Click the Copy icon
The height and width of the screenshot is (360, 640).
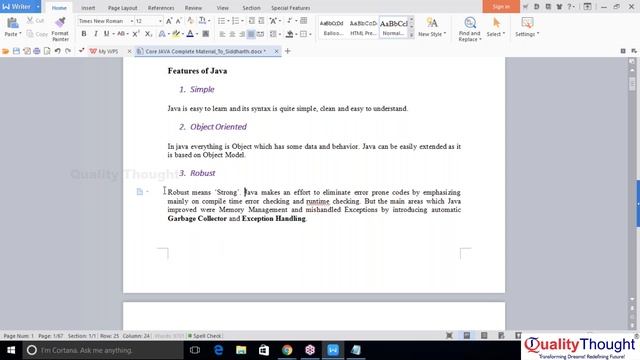pos(30,34)
